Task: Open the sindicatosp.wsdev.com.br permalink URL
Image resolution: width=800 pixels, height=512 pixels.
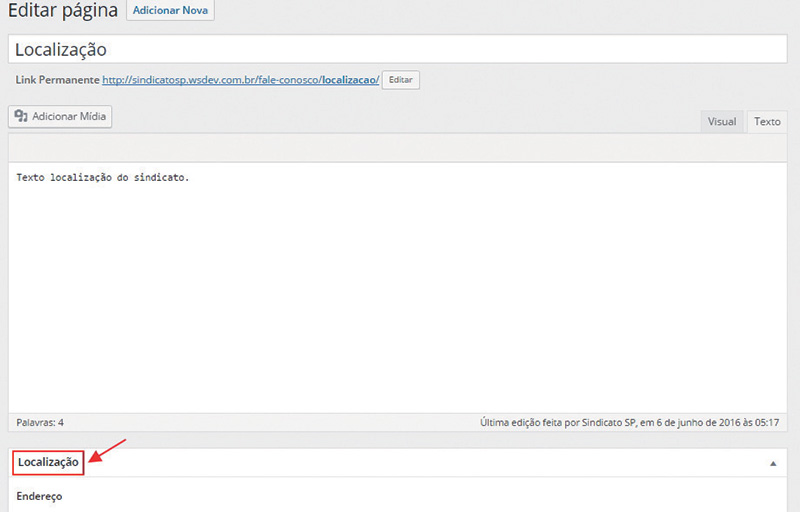Action: (209, 80)
